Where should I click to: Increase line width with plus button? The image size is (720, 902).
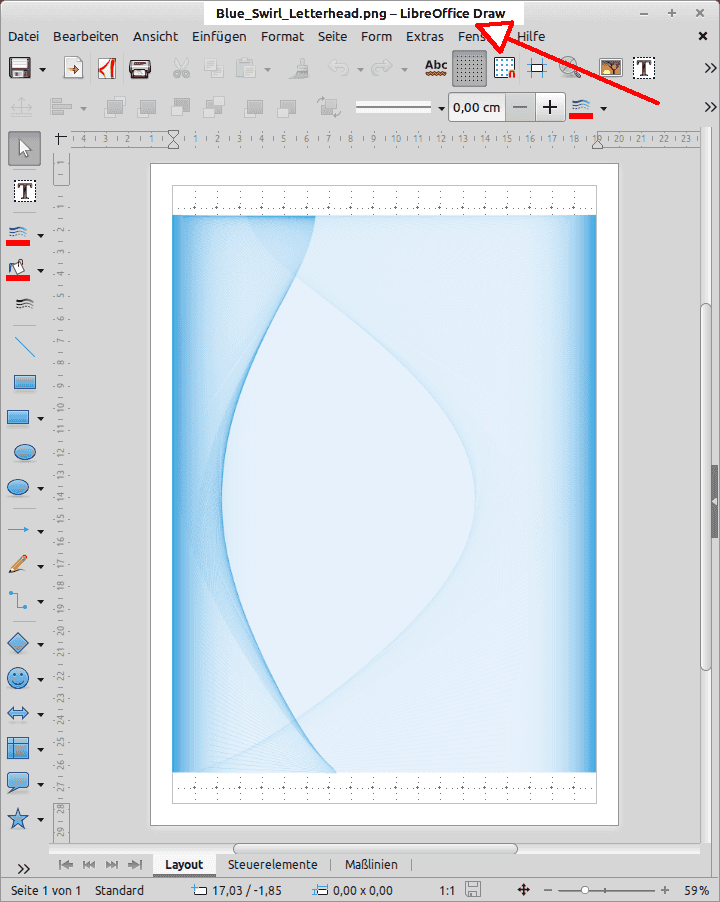pyautogui.click(x=550, y=108)
